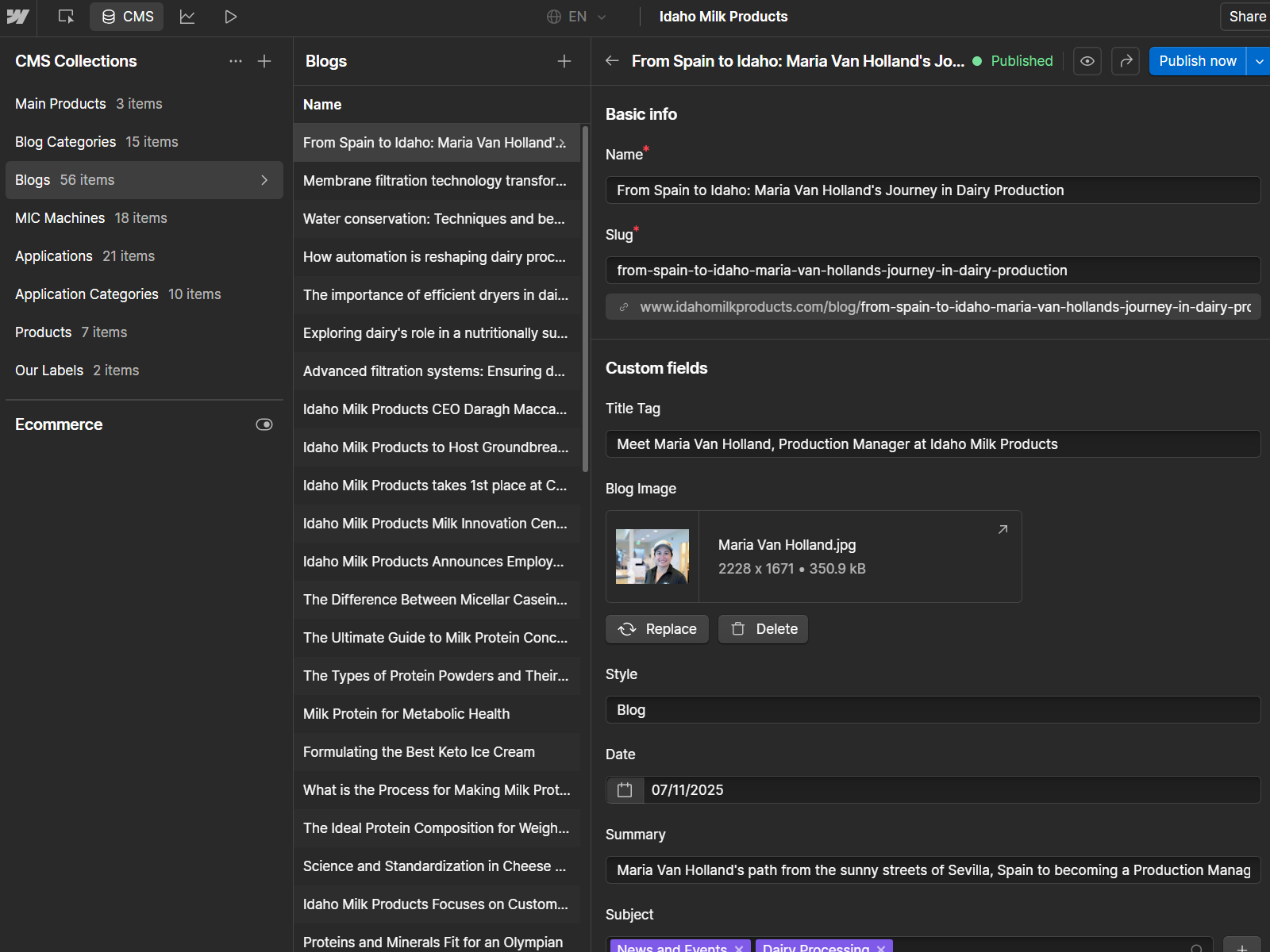Remove the Dairy Processing subject tag
This screenshot has width=1270, height=952.
[x=881, y=948]
